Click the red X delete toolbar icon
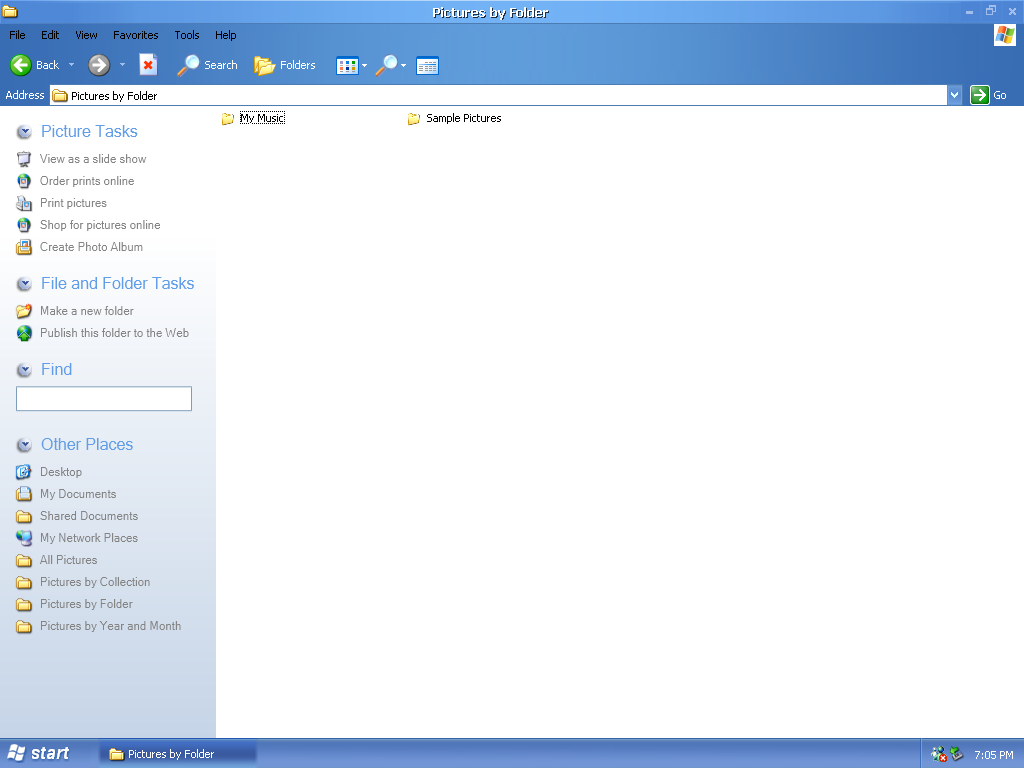This screenshot has height=768, width=1024. [148, 65]
